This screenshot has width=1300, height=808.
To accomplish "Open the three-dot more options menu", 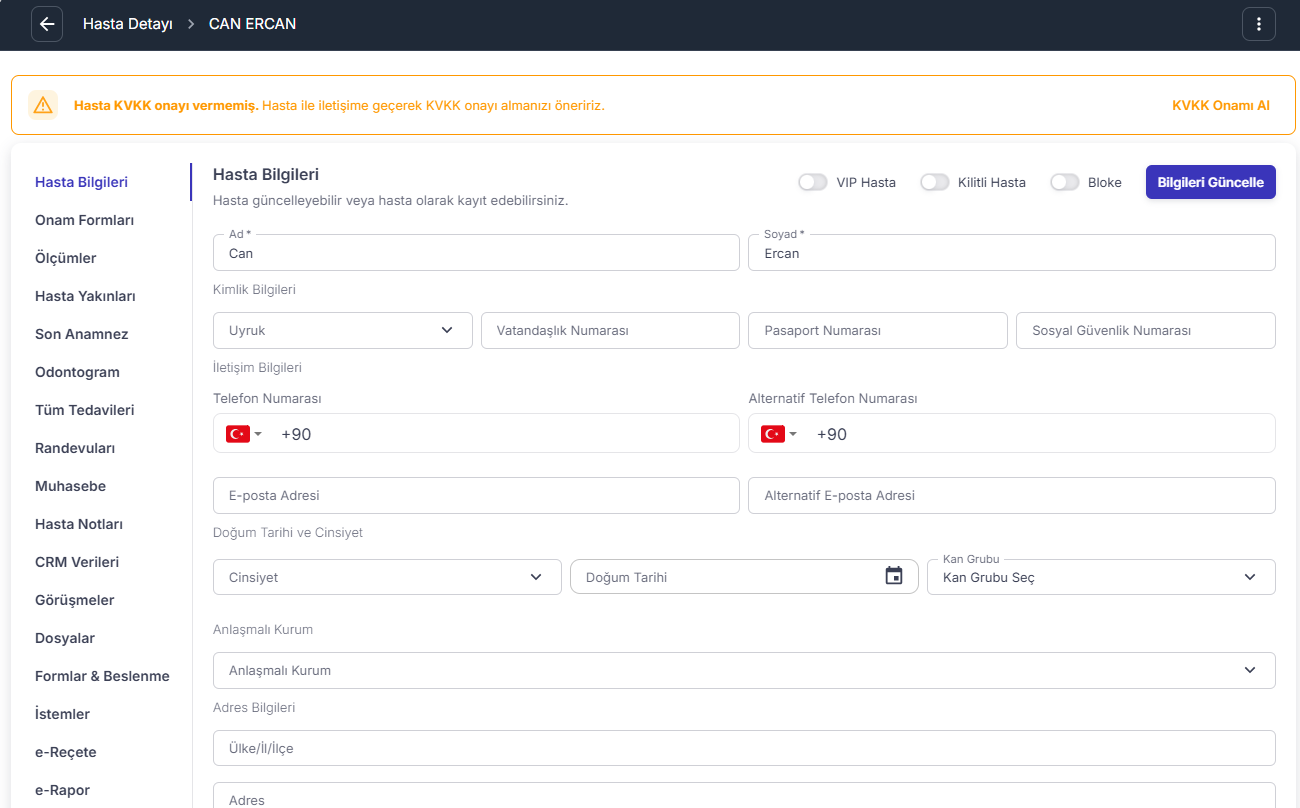I will pos(1259,24).
